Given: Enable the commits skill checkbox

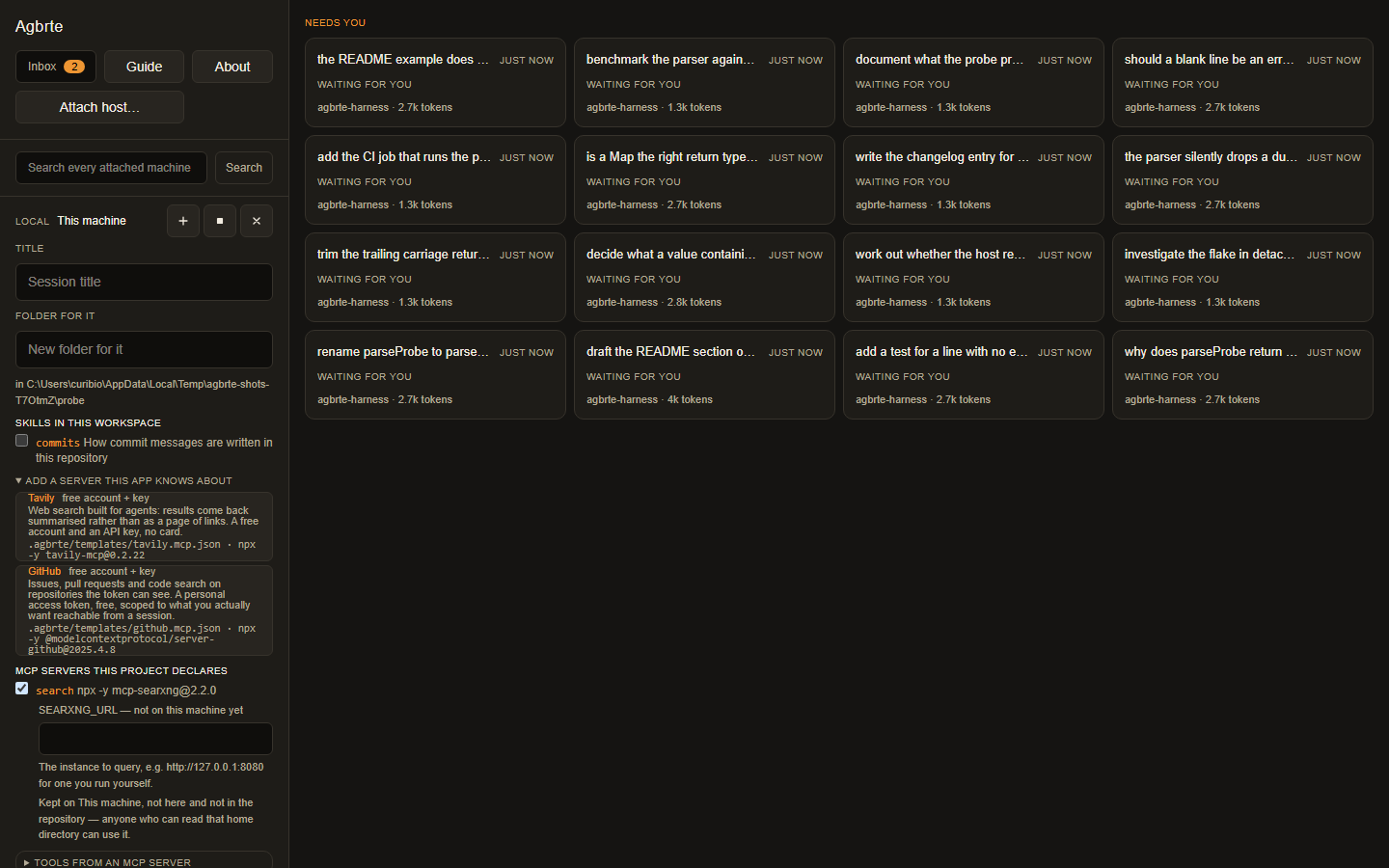Looking at the screenshot, I should [22, 441].
